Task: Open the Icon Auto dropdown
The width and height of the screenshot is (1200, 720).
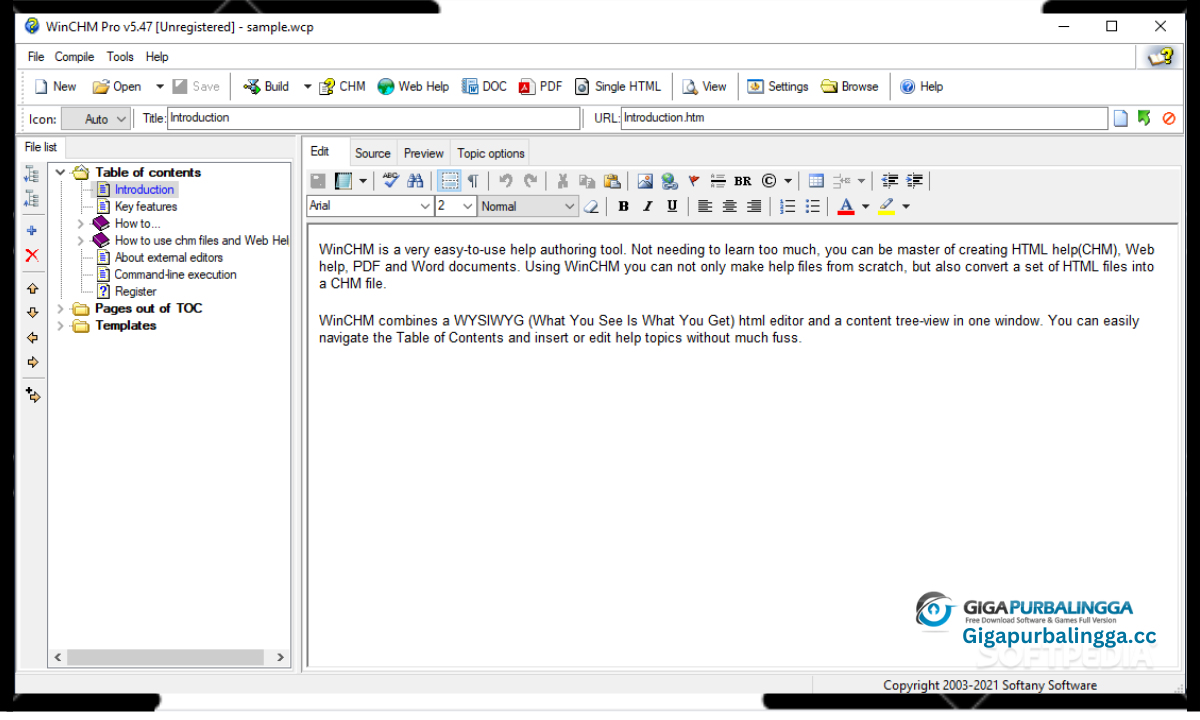Action: click(x=95, y=119)
